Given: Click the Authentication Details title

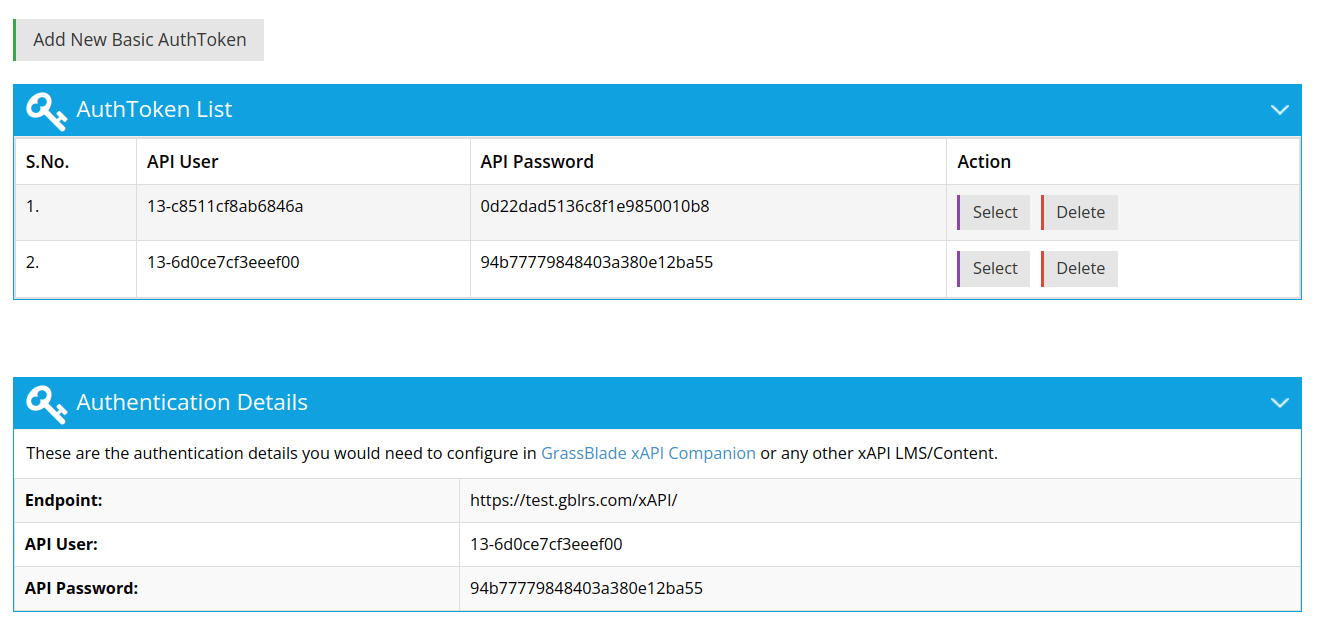Looking at the screenshot, I should 192,403.
